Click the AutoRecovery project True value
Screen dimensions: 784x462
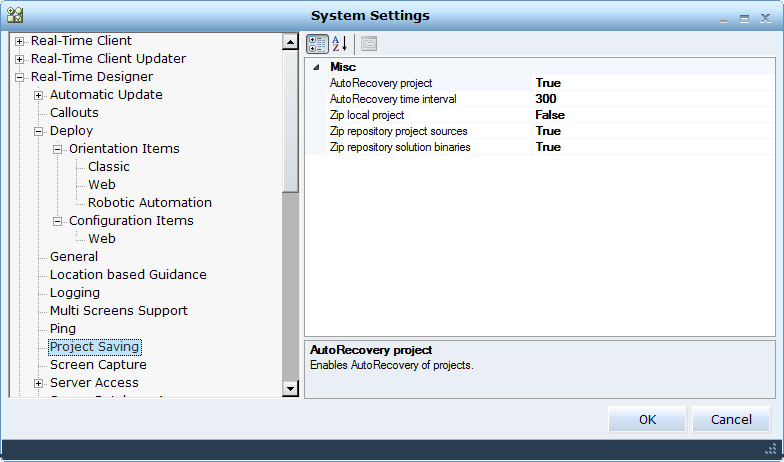(x=548, y=83)
